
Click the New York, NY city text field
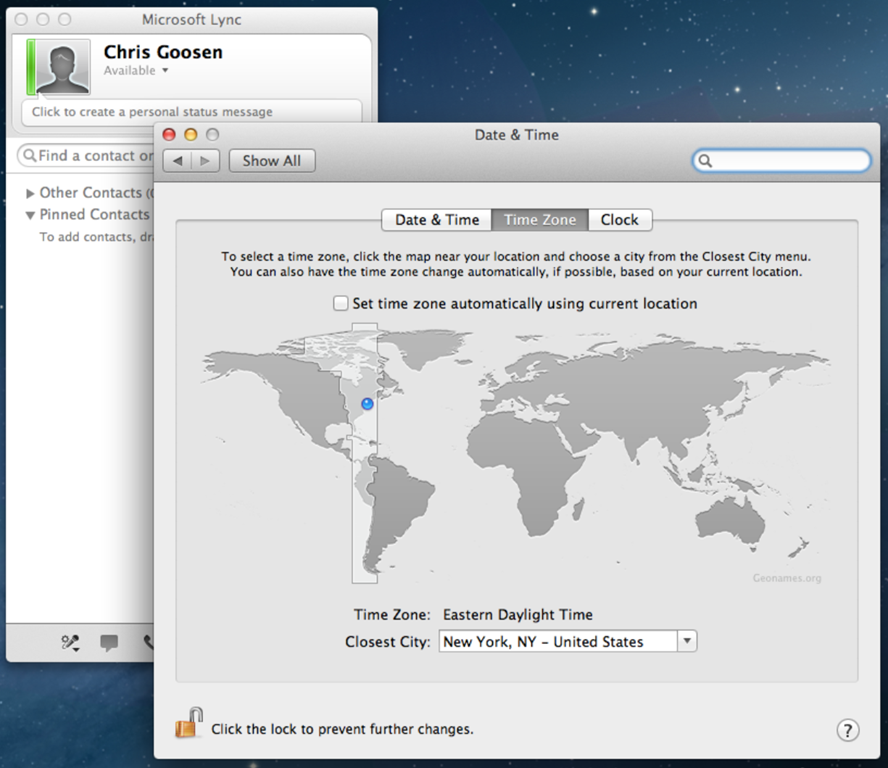[x=558, y=641]
